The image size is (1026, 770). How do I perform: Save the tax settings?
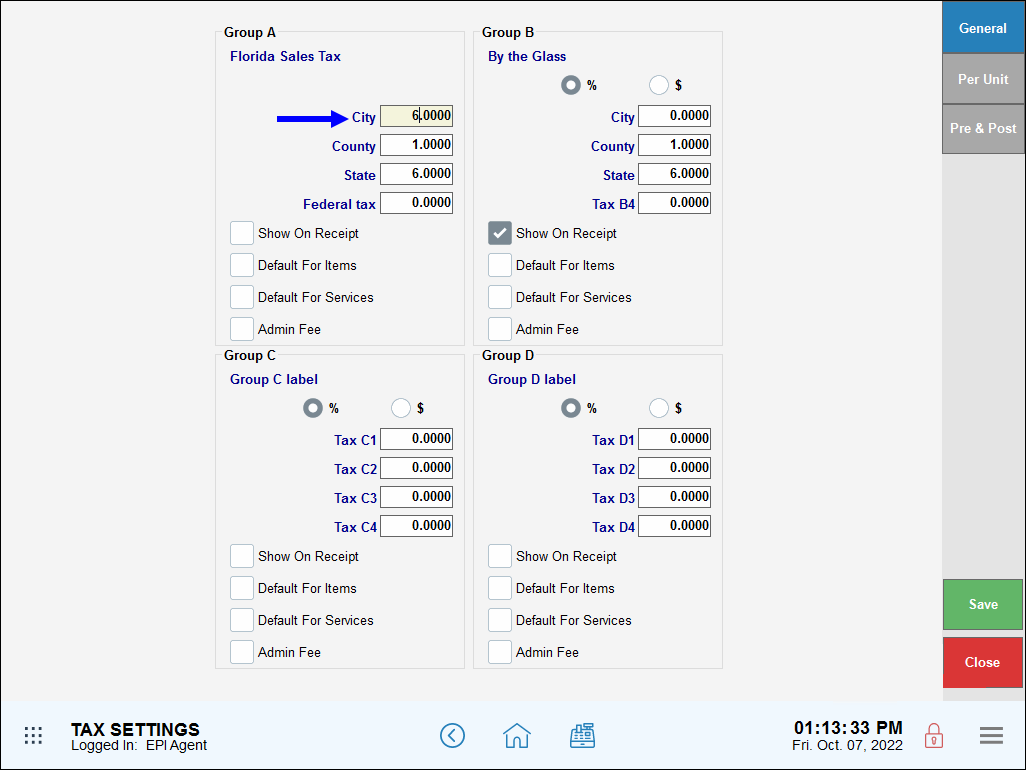(983, 604)
